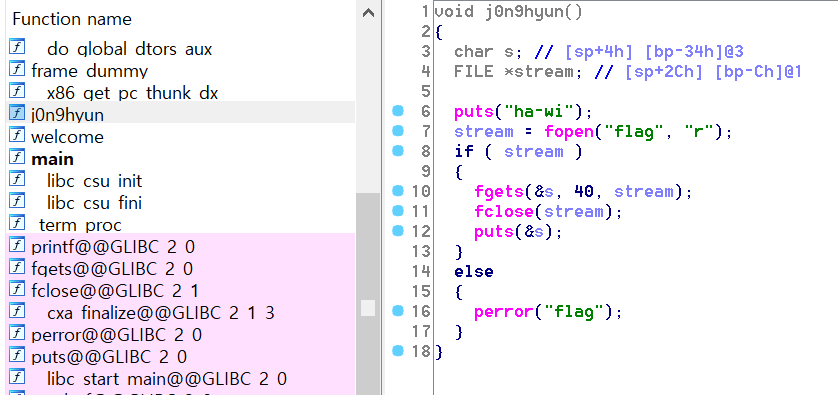Screen dimensions: 838x395
Task: Click the "ha-wi" string literal
Action: click(x=539, y=112)
